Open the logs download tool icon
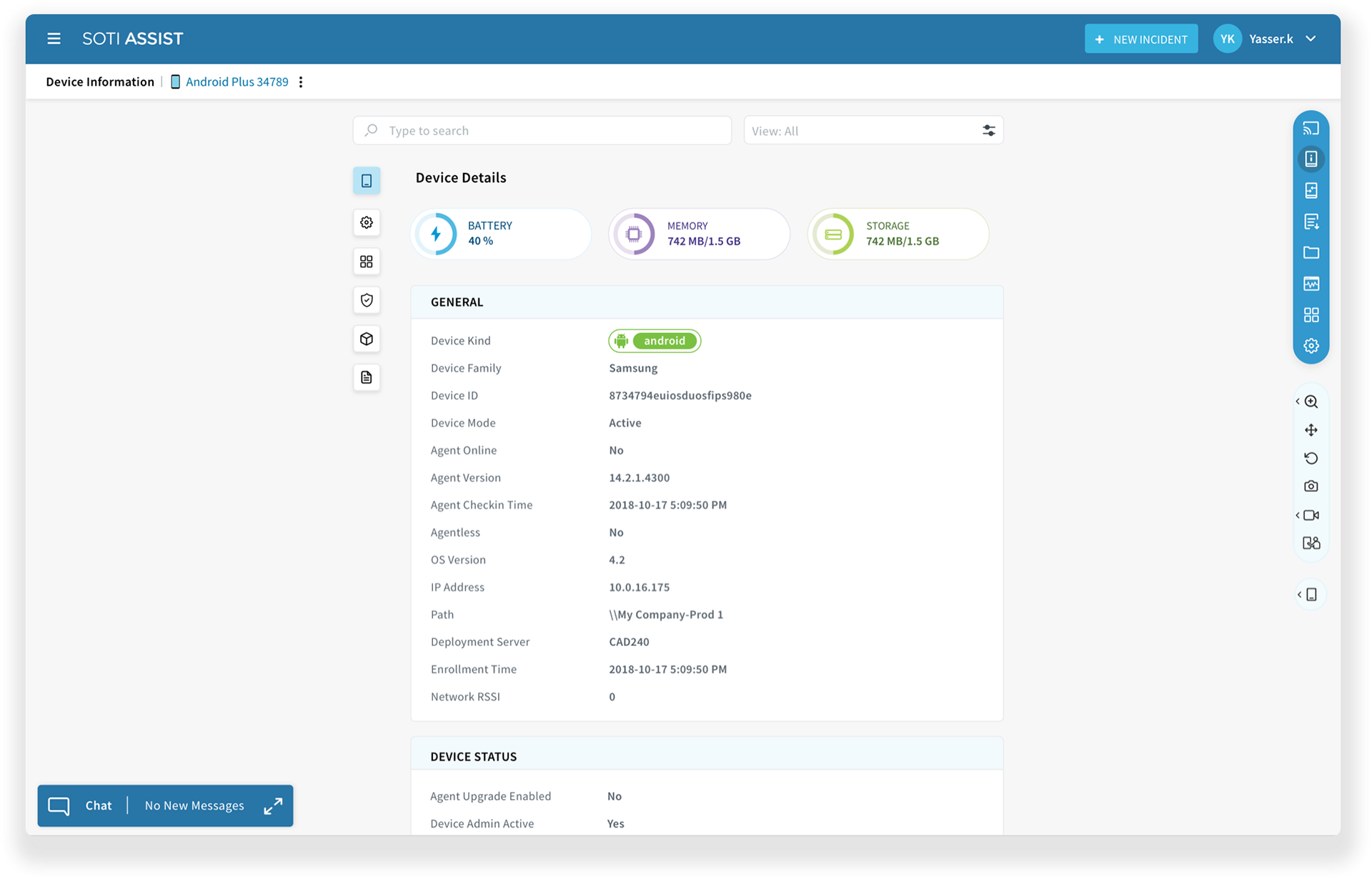The width and height of the screenshot is (1372, 879). 1311,222
